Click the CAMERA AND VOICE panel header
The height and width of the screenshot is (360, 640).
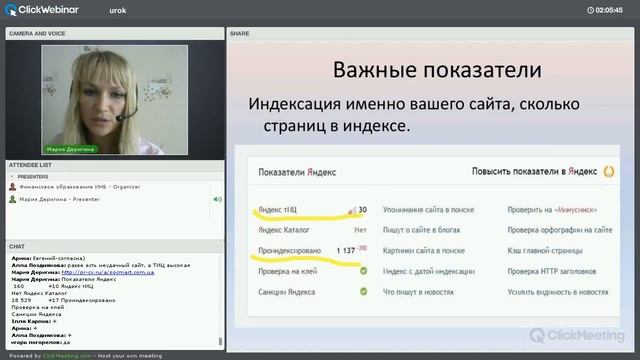pos(115,33)
